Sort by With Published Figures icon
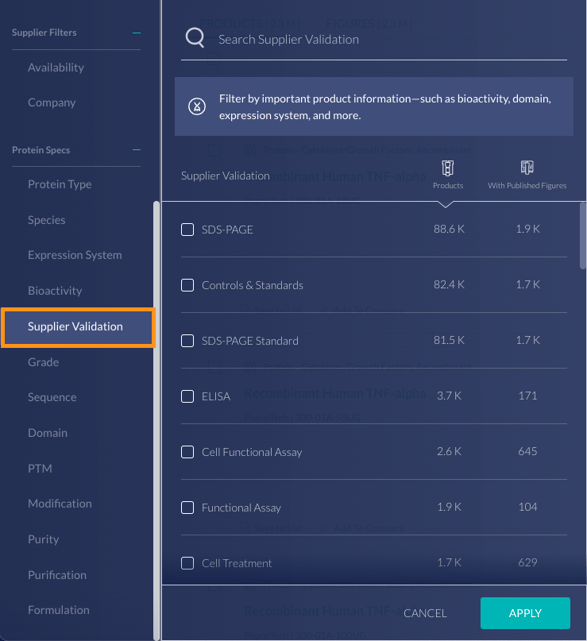This screenshot has width=587, height=641. pos(527,167)
